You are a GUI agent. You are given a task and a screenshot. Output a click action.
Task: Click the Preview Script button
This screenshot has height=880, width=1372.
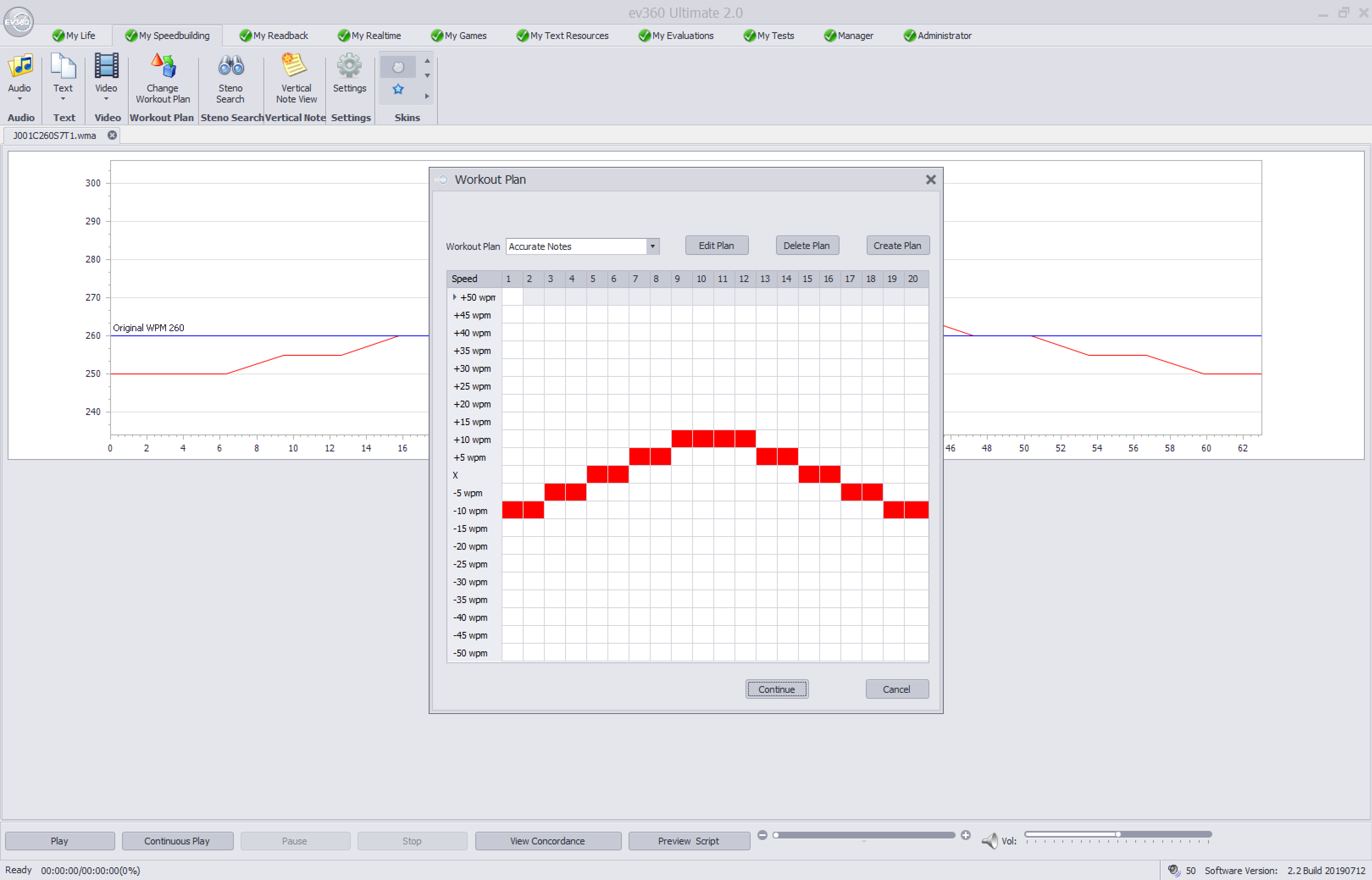(x=689, y=841)
